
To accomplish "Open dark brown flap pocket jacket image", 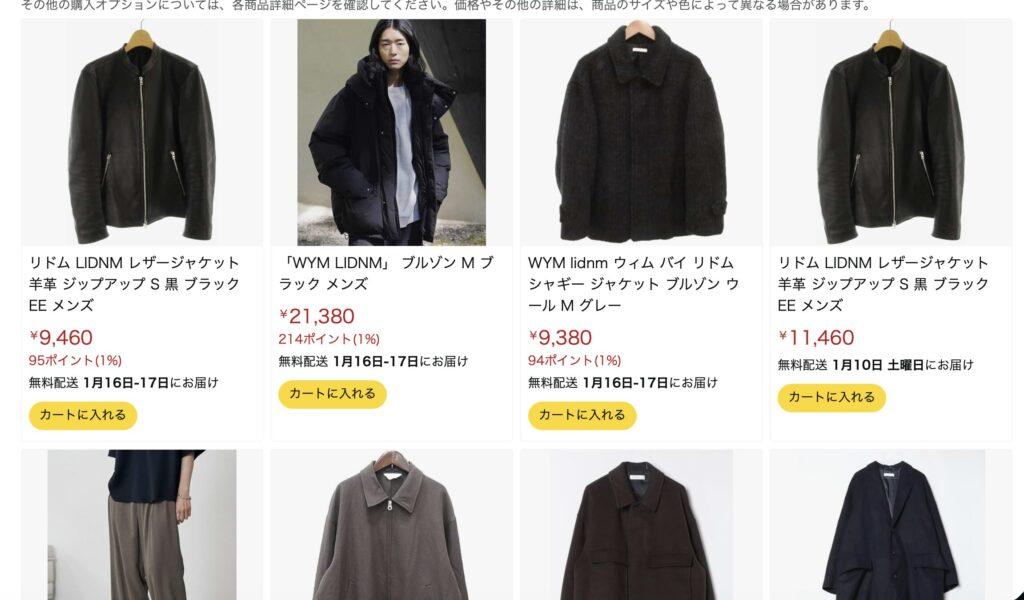I will point(641,525).
